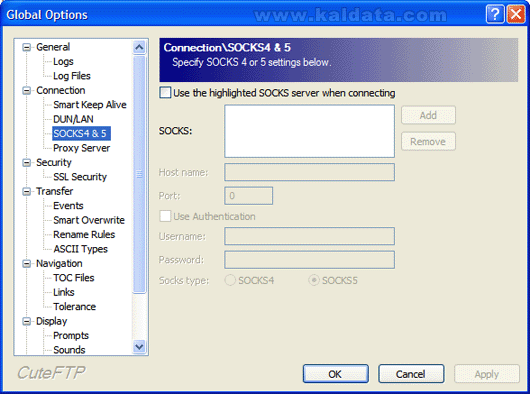Collapse the Security tree node

pyautogui.click(x=26, y=163)
